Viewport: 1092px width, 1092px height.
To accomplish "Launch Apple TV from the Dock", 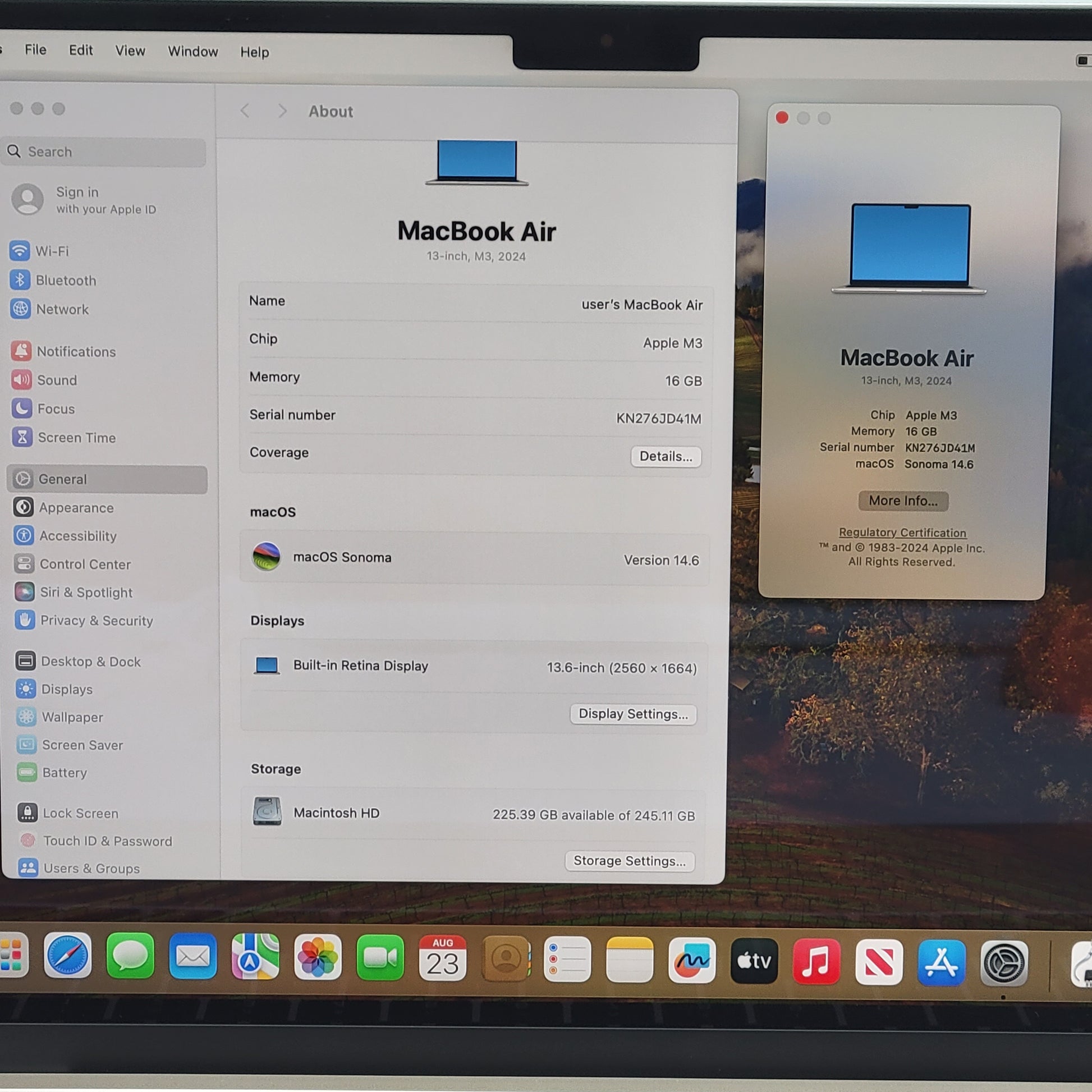I will point(755,961).
